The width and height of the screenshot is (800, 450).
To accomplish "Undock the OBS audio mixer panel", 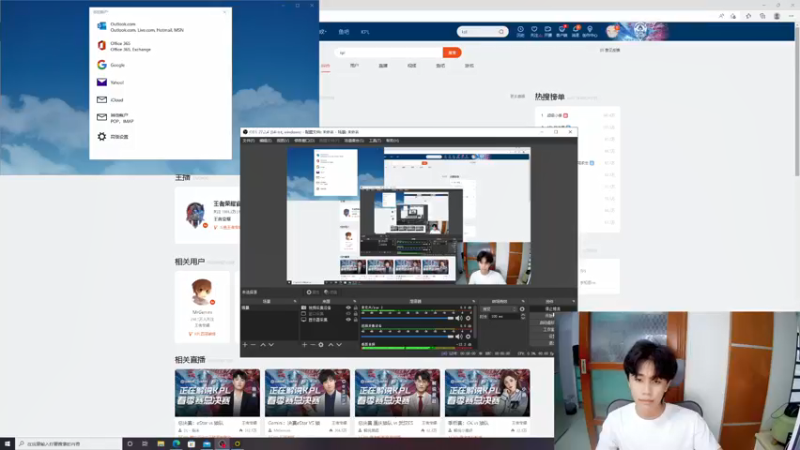I will click(x=473, y=302).
